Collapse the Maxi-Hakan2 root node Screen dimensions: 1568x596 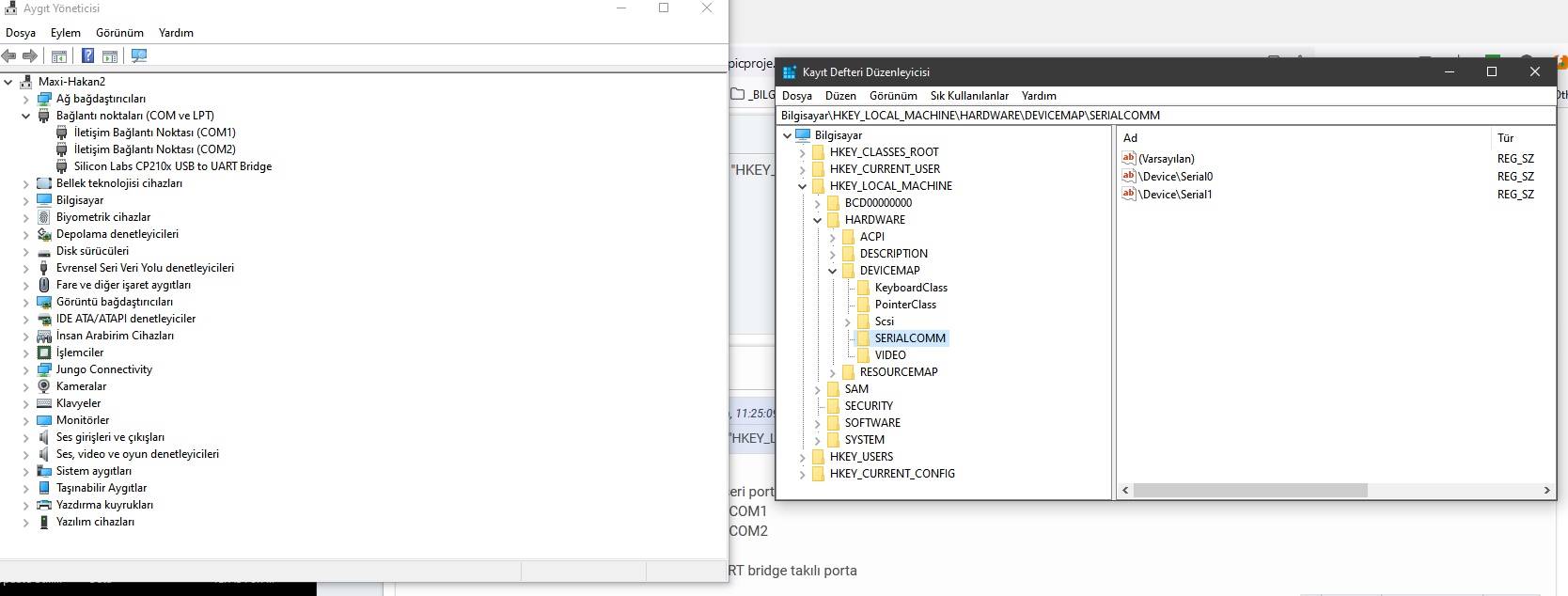click(8, 82)
